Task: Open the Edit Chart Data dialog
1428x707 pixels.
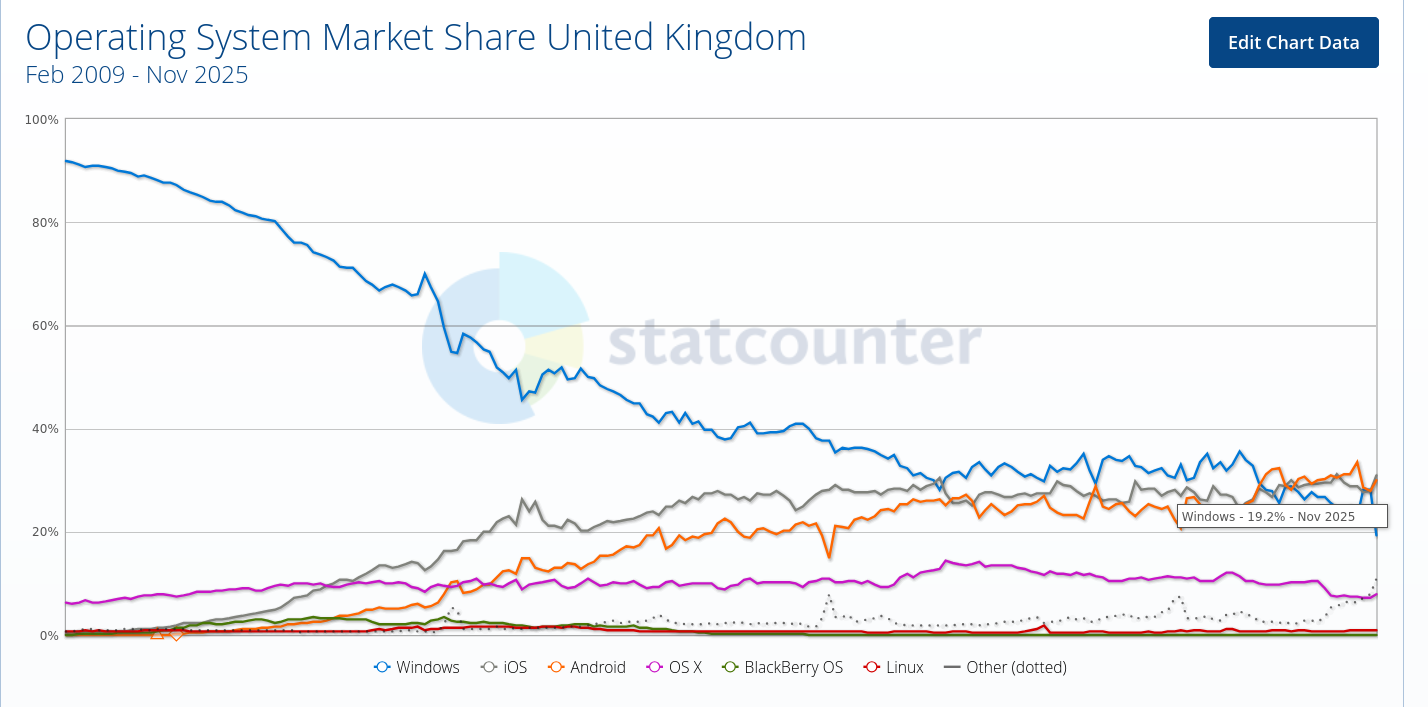Action: (1293, 42)
